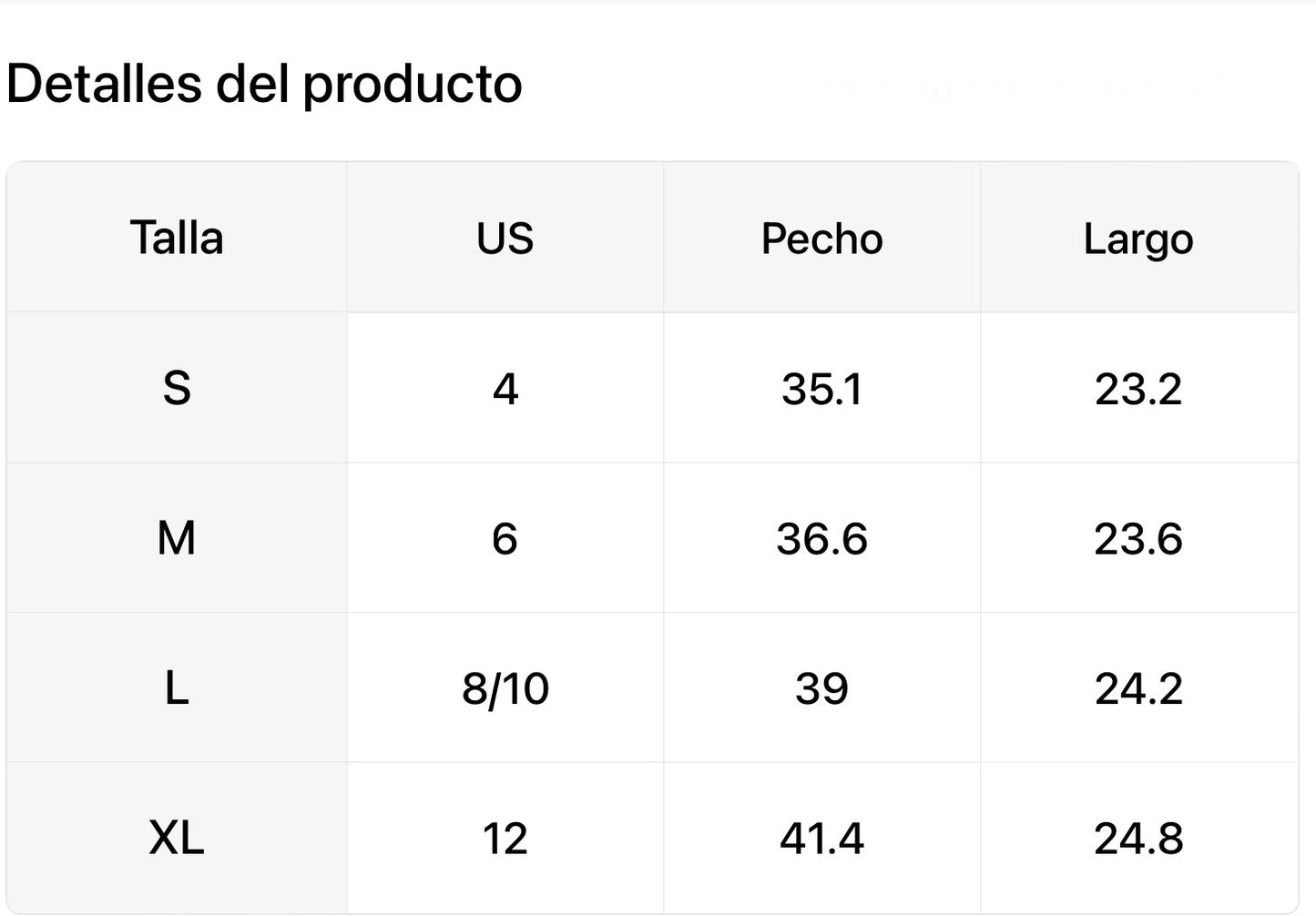Click size M in the Talla column

pos(177,538)
